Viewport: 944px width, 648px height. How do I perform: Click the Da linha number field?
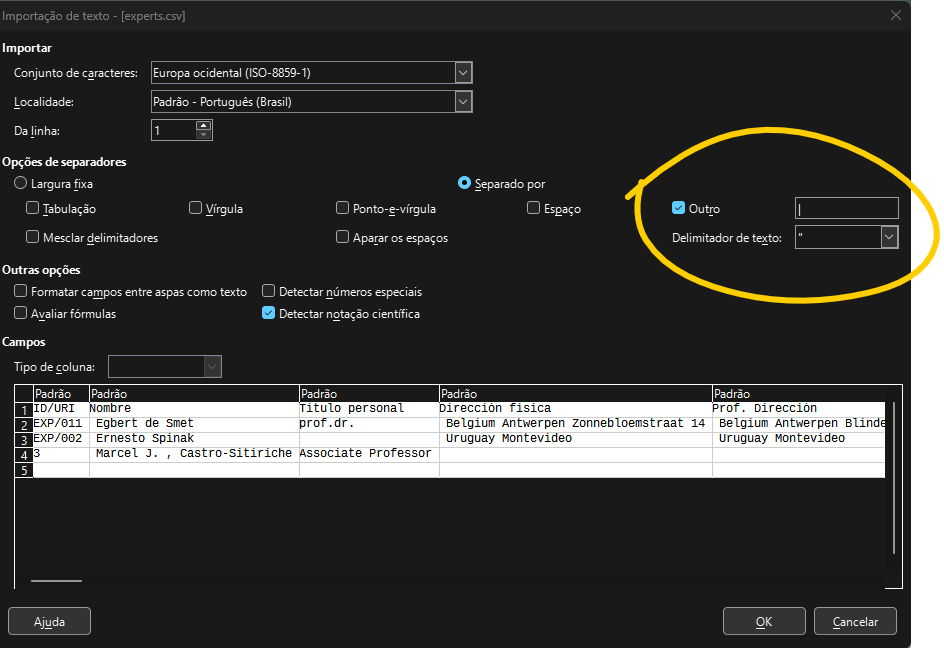(173, 130)
